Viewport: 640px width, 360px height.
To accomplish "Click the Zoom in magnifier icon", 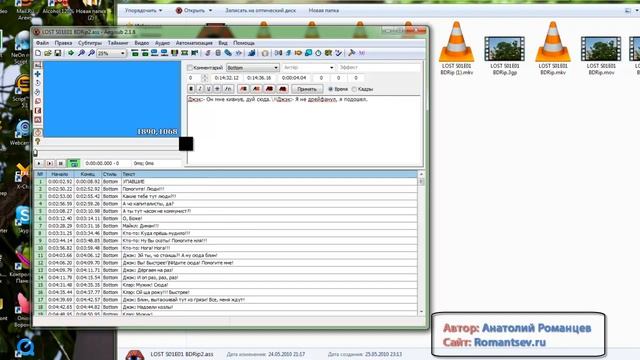I will pyautogui.click(x=81, y=53).
